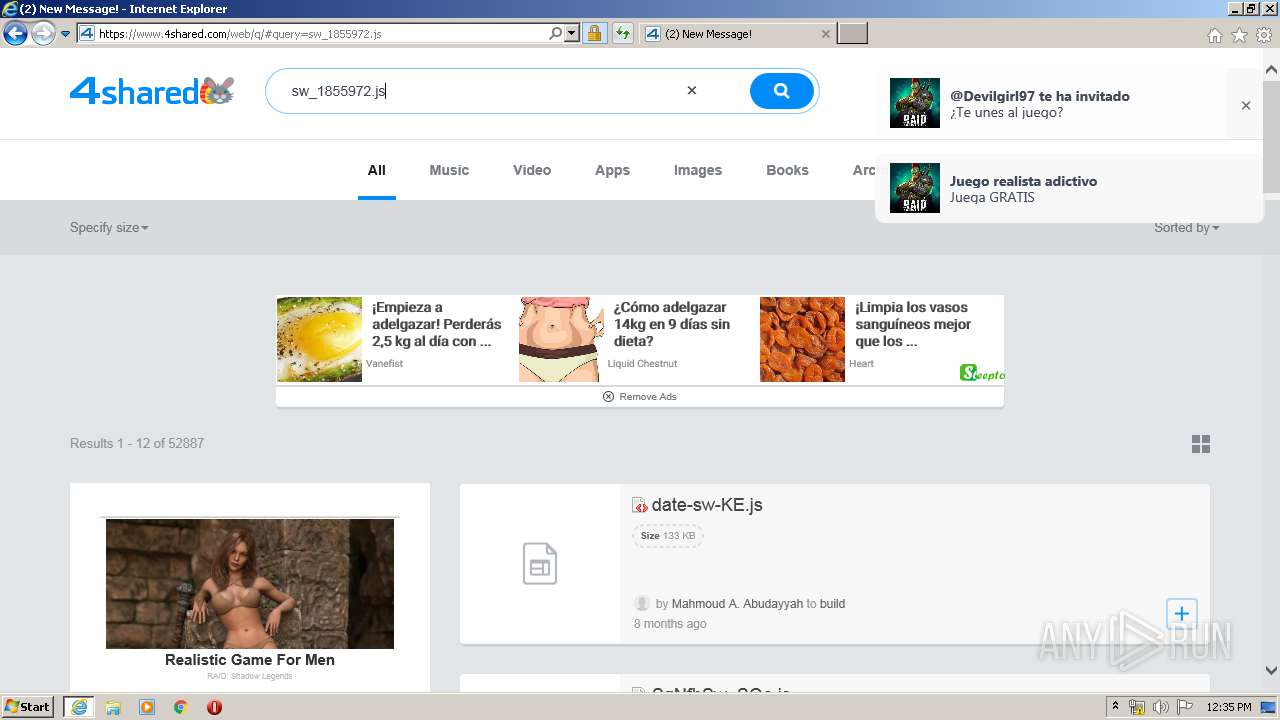This screenshot has width=1280, height=720.
Task: Open the Windows Start button
Action: point(28,707)
